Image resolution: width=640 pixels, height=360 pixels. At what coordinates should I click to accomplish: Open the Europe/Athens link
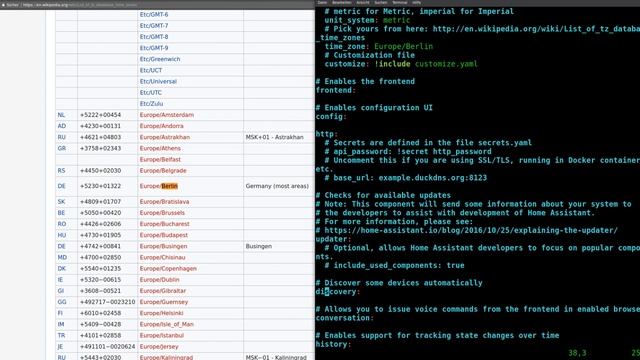coord(160,149)
